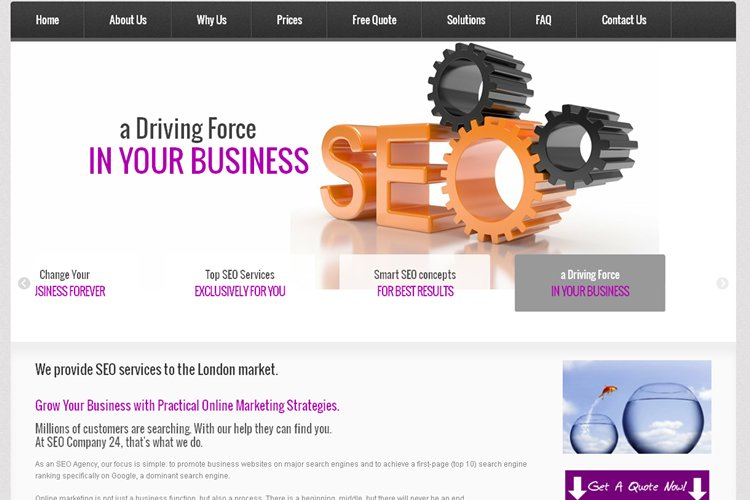Click the next slide arrow icon

click(722, 283)
